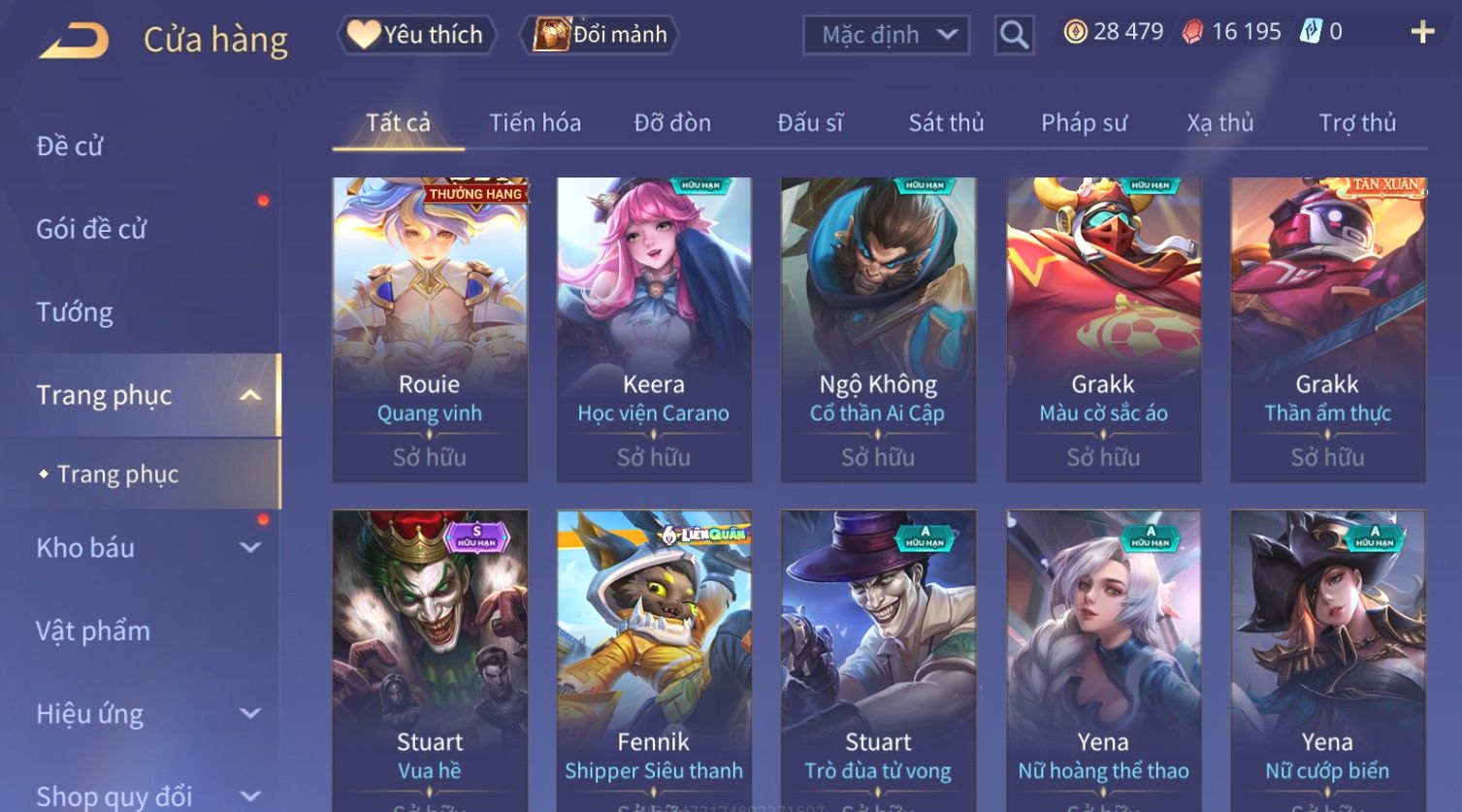The width and height of the screenshot is (1462, 812).
Task: Choose the Trang phục sub-item in sidebar
Action: tap(117, 474)
